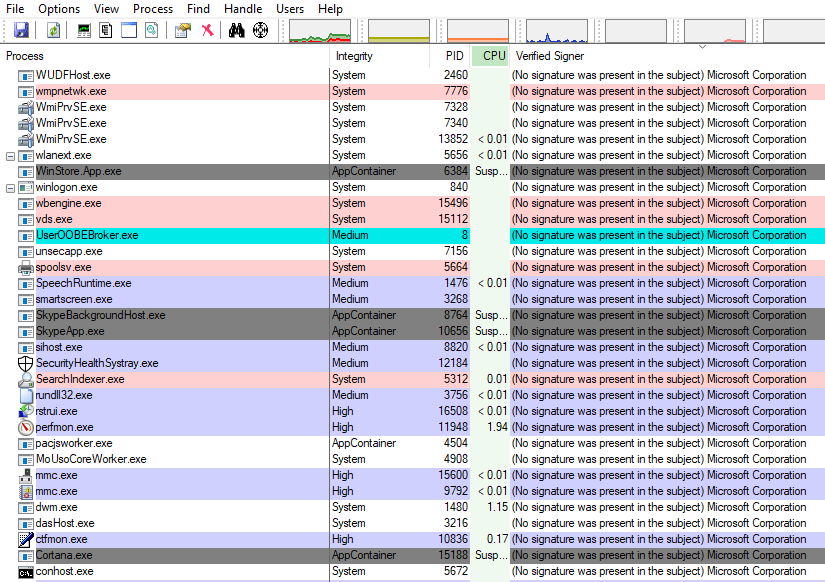Open the Find menu
825x582 pixels.
coord(198,9)
